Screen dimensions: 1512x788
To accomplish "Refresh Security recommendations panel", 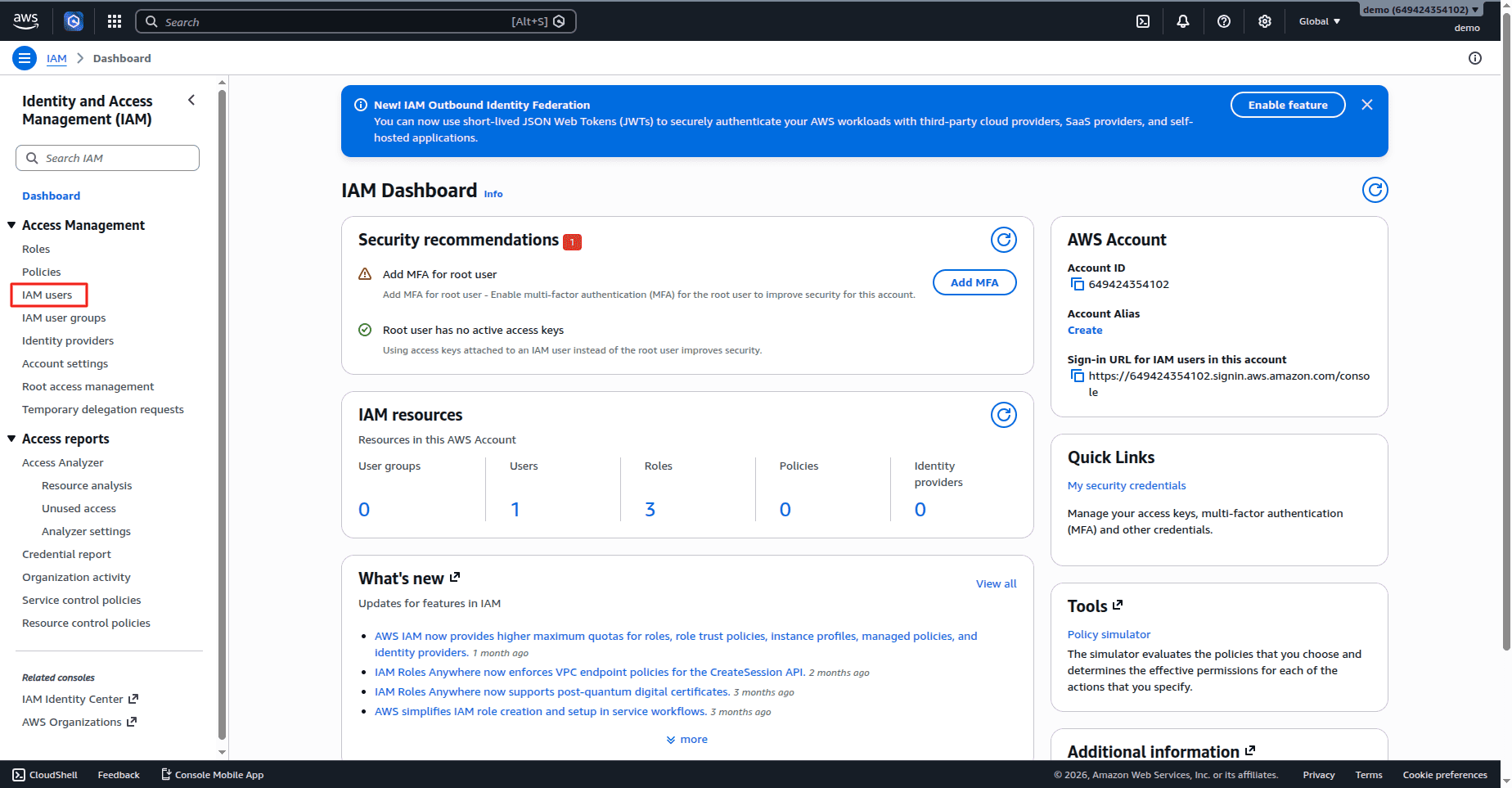I will coord(1004,240).
